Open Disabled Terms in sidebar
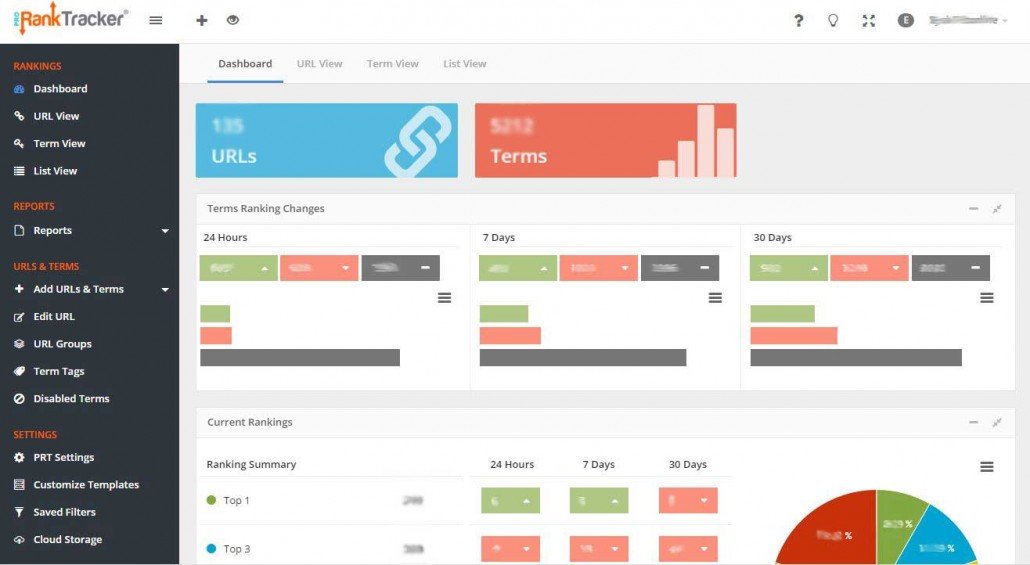This screenshot has width=1030, height=565. pos(71,399)
